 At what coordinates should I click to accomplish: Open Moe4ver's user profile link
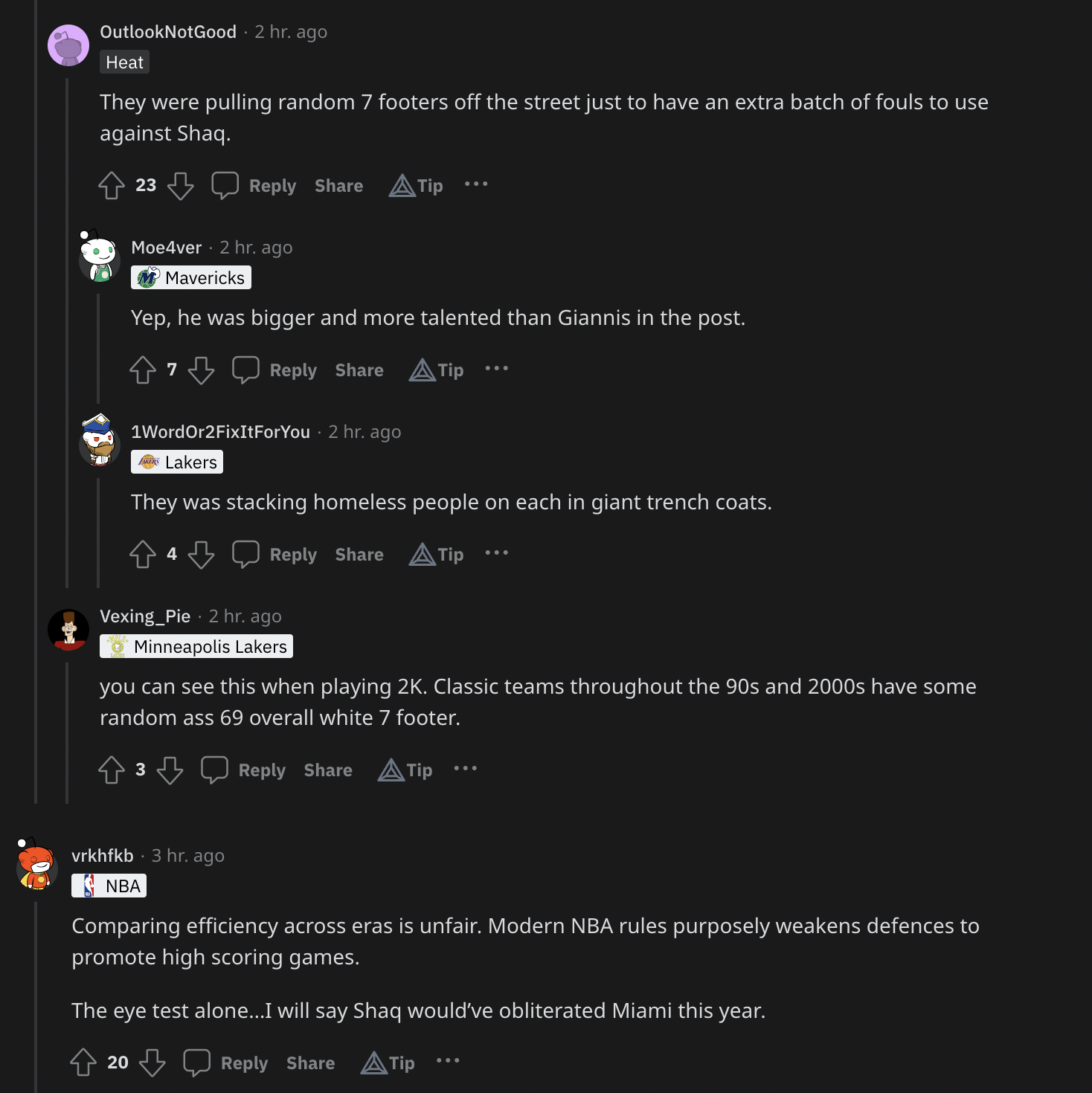[x=167, y=248]
